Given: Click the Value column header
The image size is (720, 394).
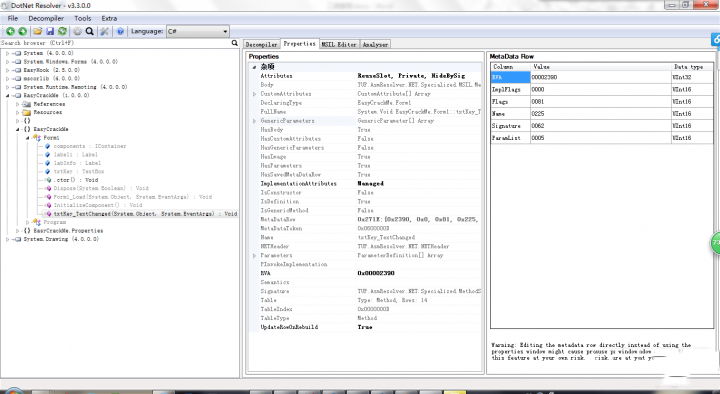Looking at the screenshot, I should [x=601, y=67].
